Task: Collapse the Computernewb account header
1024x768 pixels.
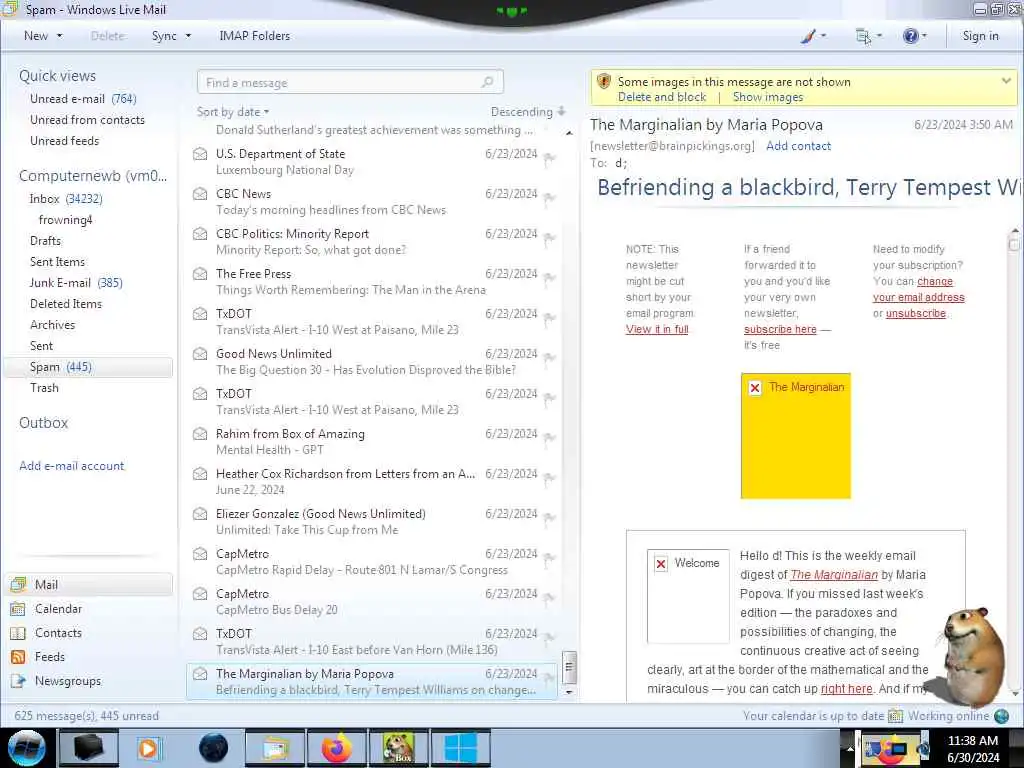Action: tap(93, 176)
